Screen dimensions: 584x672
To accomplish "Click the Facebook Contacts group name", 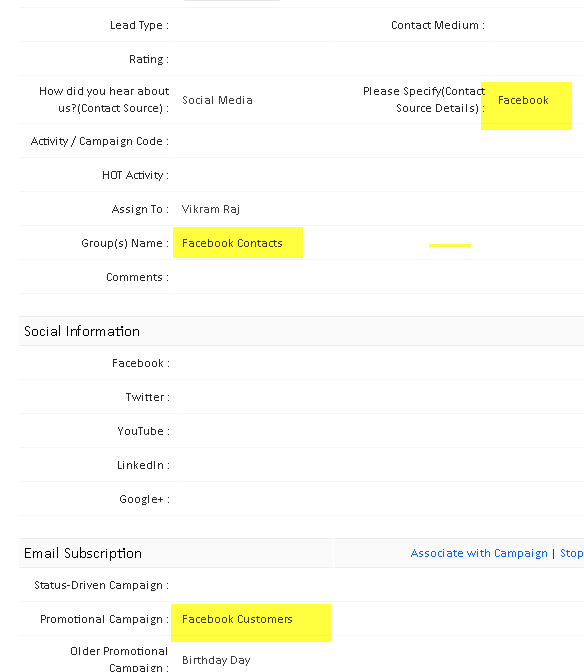I will (232, 243).
